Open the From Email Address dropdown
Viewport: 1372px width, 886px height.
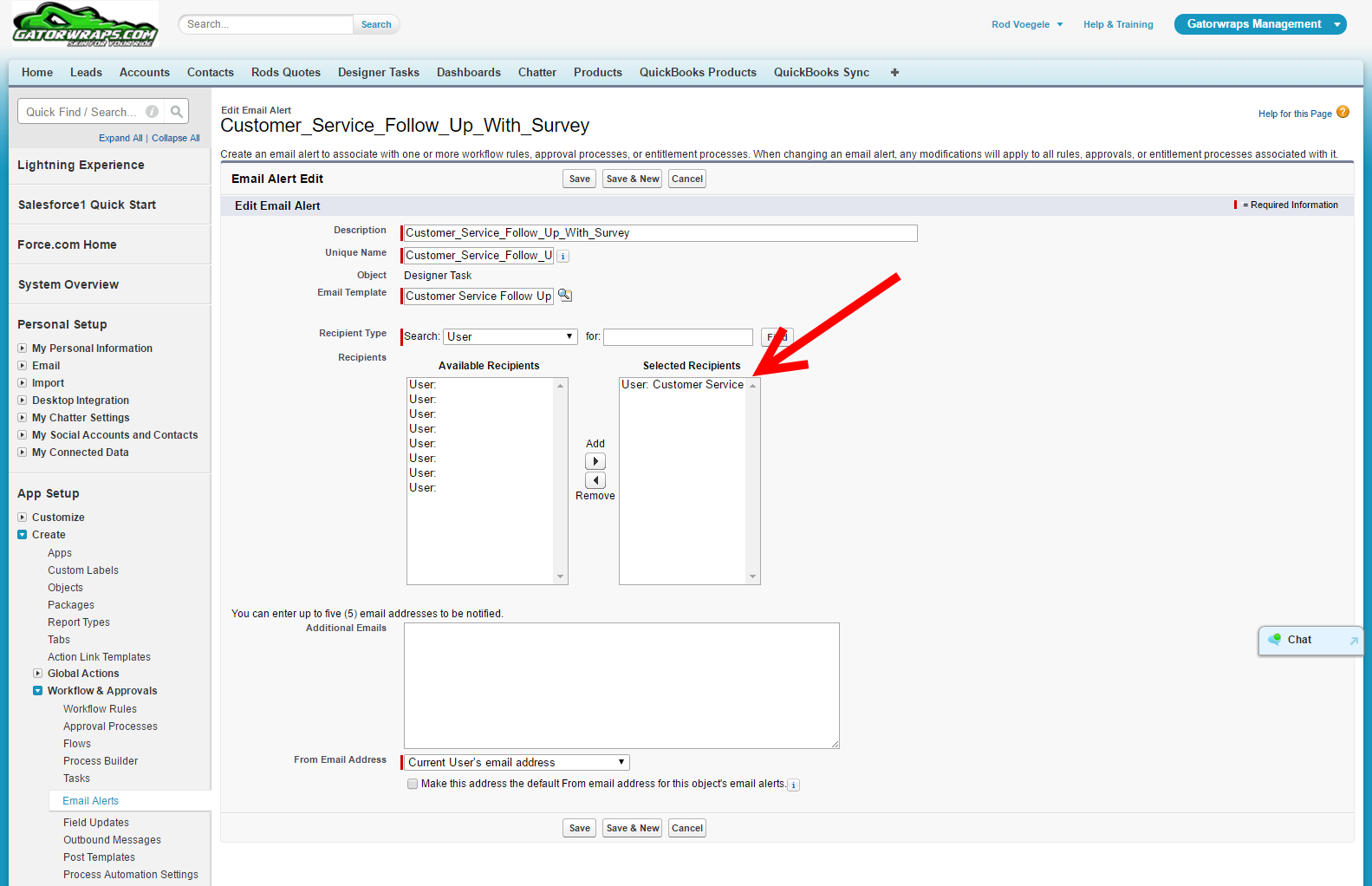pos(517,763)
